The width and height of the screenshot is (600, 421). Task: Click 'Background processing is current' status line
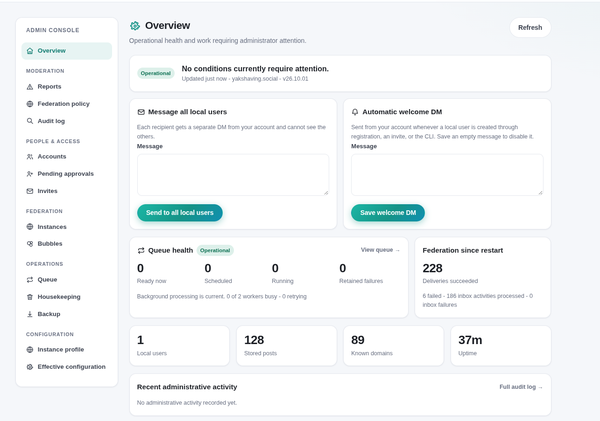pos(222,297)
